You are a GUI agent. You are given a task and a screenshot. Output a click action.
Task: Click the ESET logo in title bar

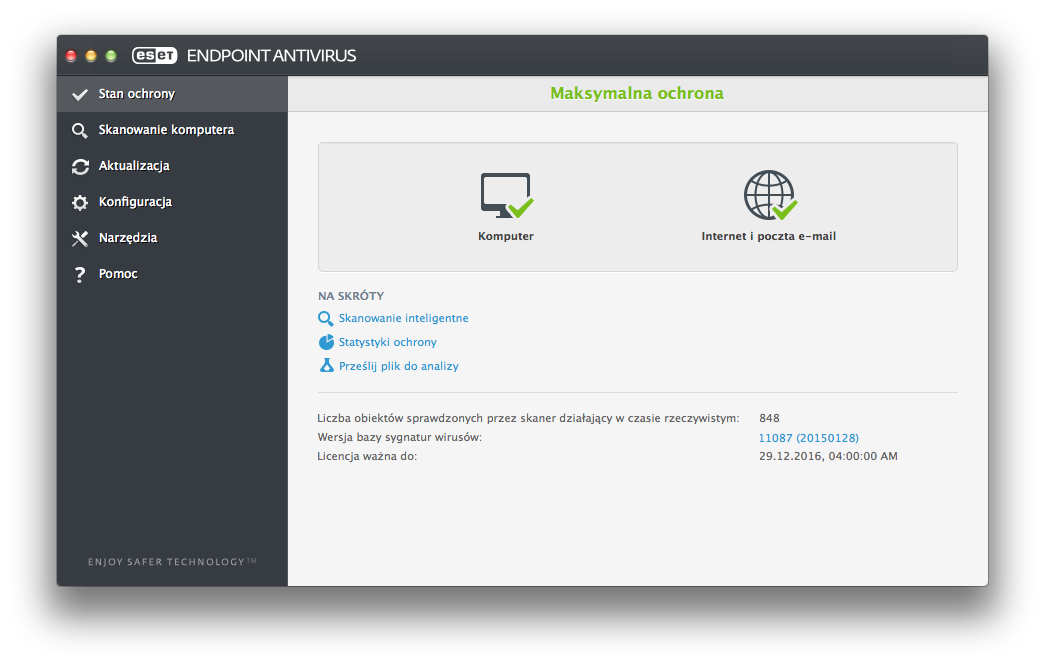(x=155, y=55)
